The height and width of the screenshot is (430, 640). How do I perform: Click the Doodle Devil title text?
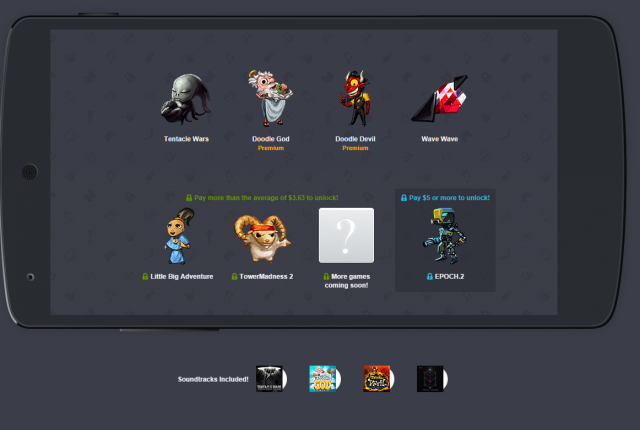(355, 139)
